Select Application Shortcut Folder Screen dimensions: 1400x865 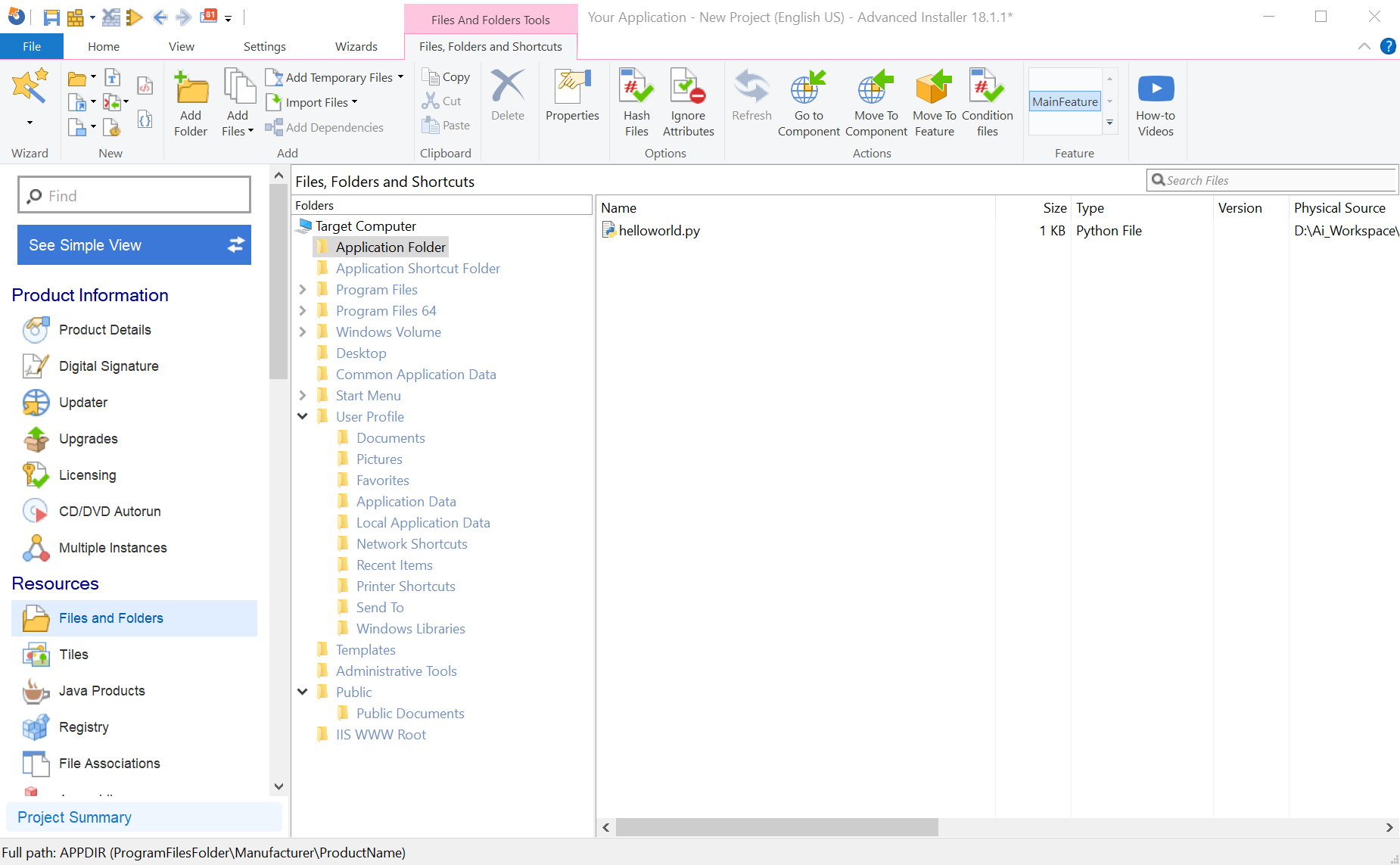(418, 268)
